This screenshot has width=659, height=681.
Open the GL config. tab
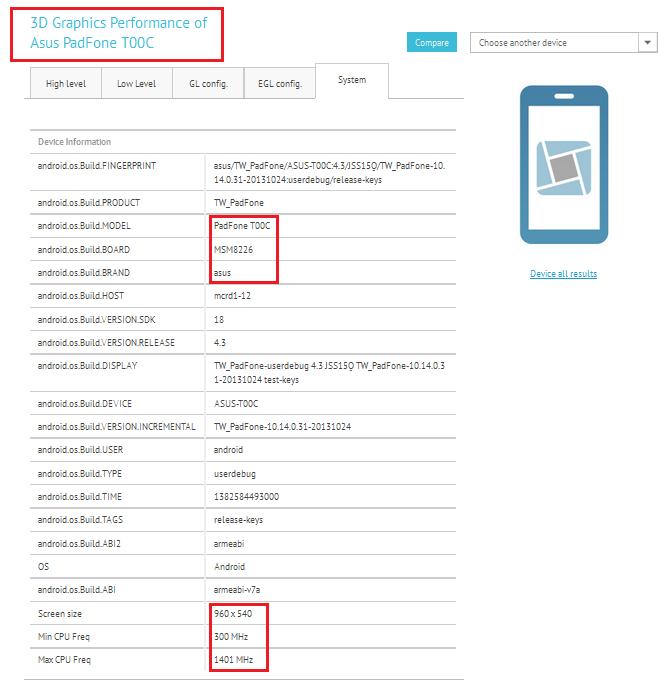[208, 83]
